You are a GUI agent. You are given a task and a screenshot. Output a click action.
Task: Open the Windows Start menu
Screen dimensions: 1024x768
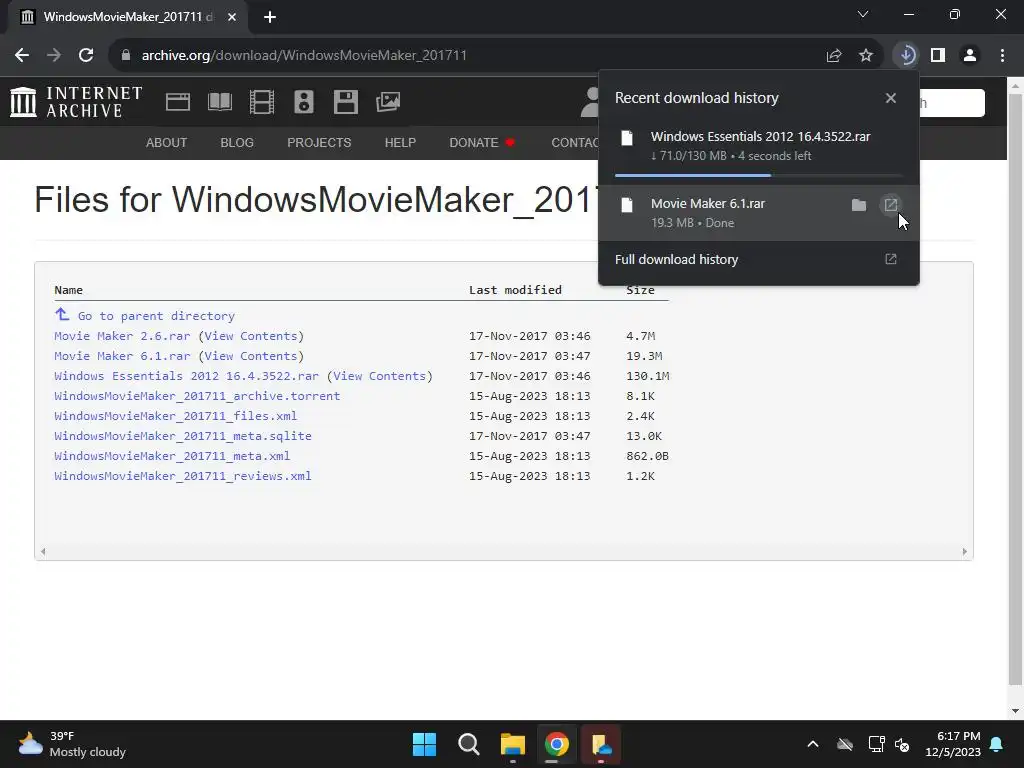(424, 744)
